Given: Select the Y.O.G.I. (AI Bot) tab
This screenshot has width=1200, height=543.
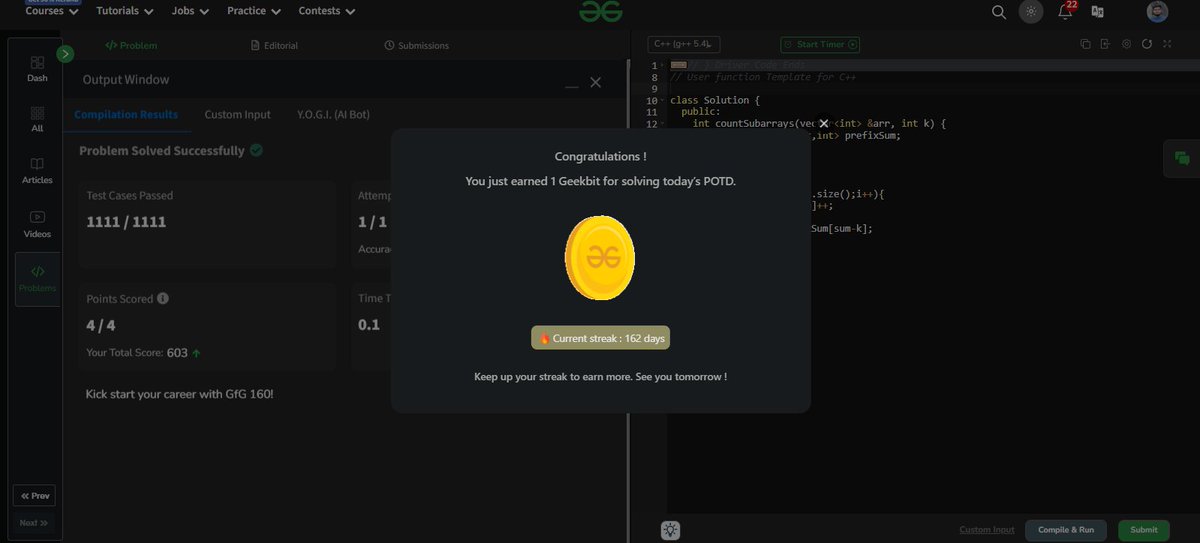Looking at the screenshot, I should click(x=333, y=114).
